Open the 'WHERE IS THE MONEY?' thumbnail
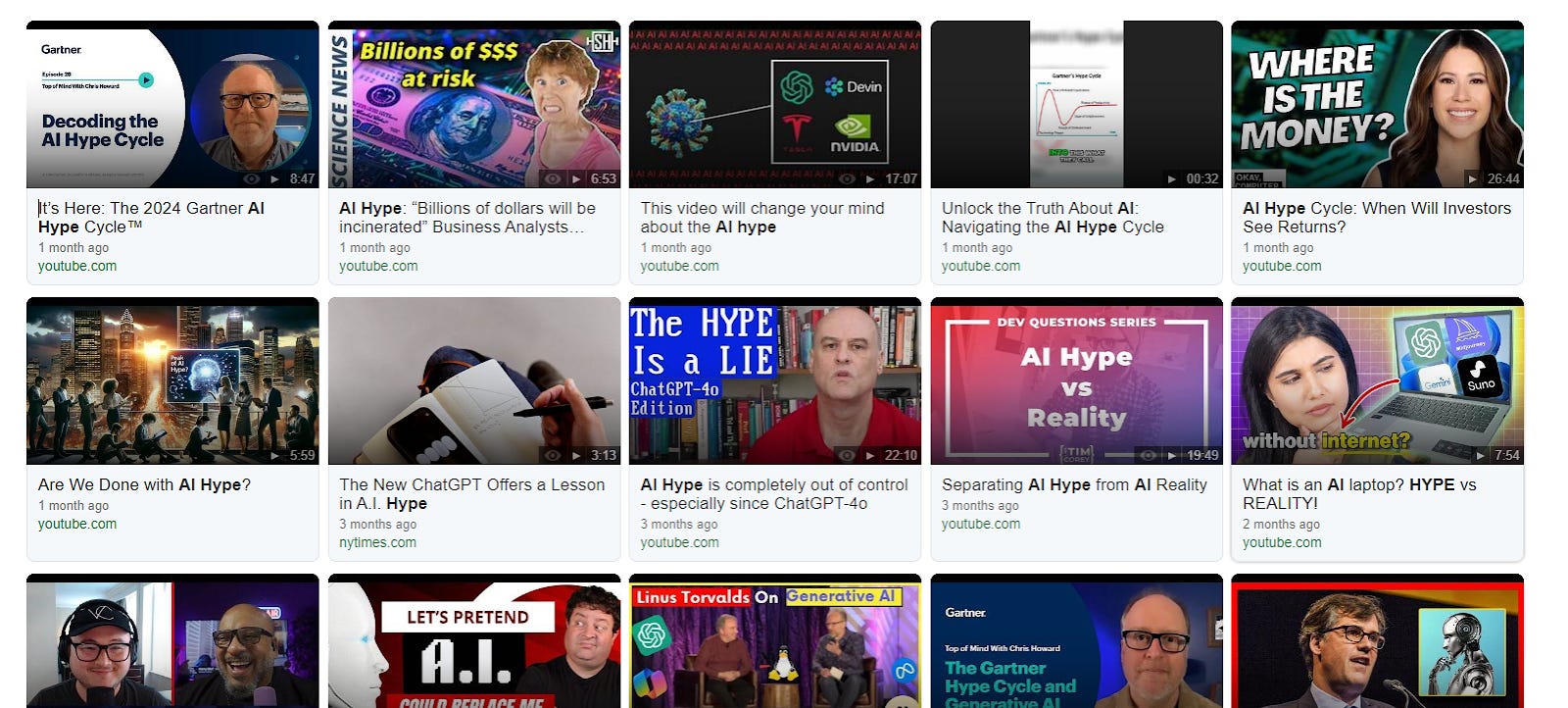This screenshot has height=708, width=1568. point(1378,104)
